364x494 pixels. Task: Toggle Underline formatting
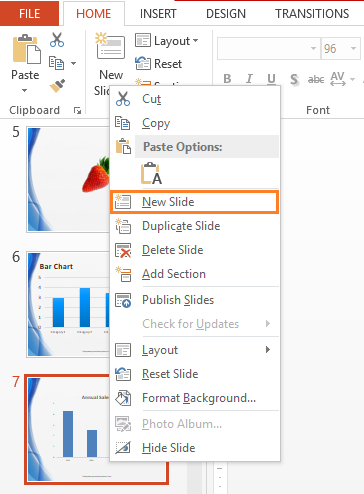(271, 79)
